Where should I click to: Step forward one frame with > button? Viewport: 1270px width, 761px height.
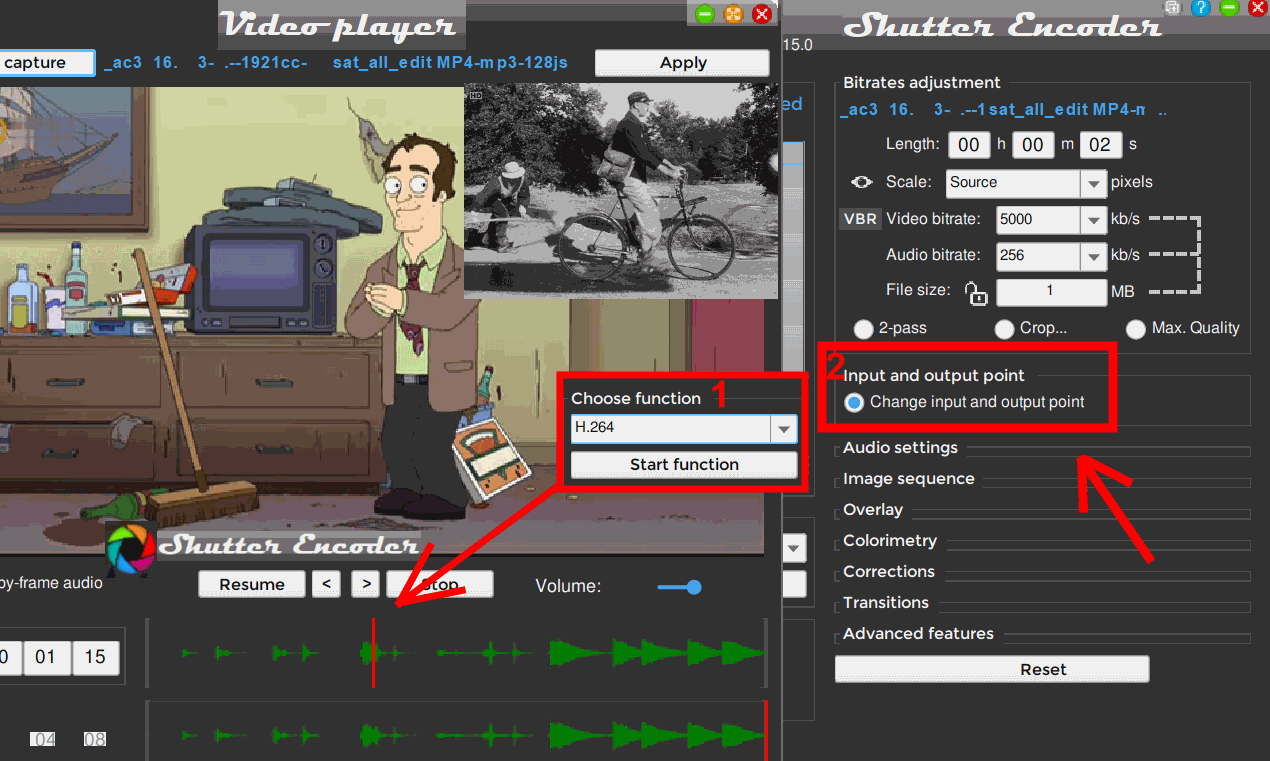pyautogui.click(x=367, y=584)
